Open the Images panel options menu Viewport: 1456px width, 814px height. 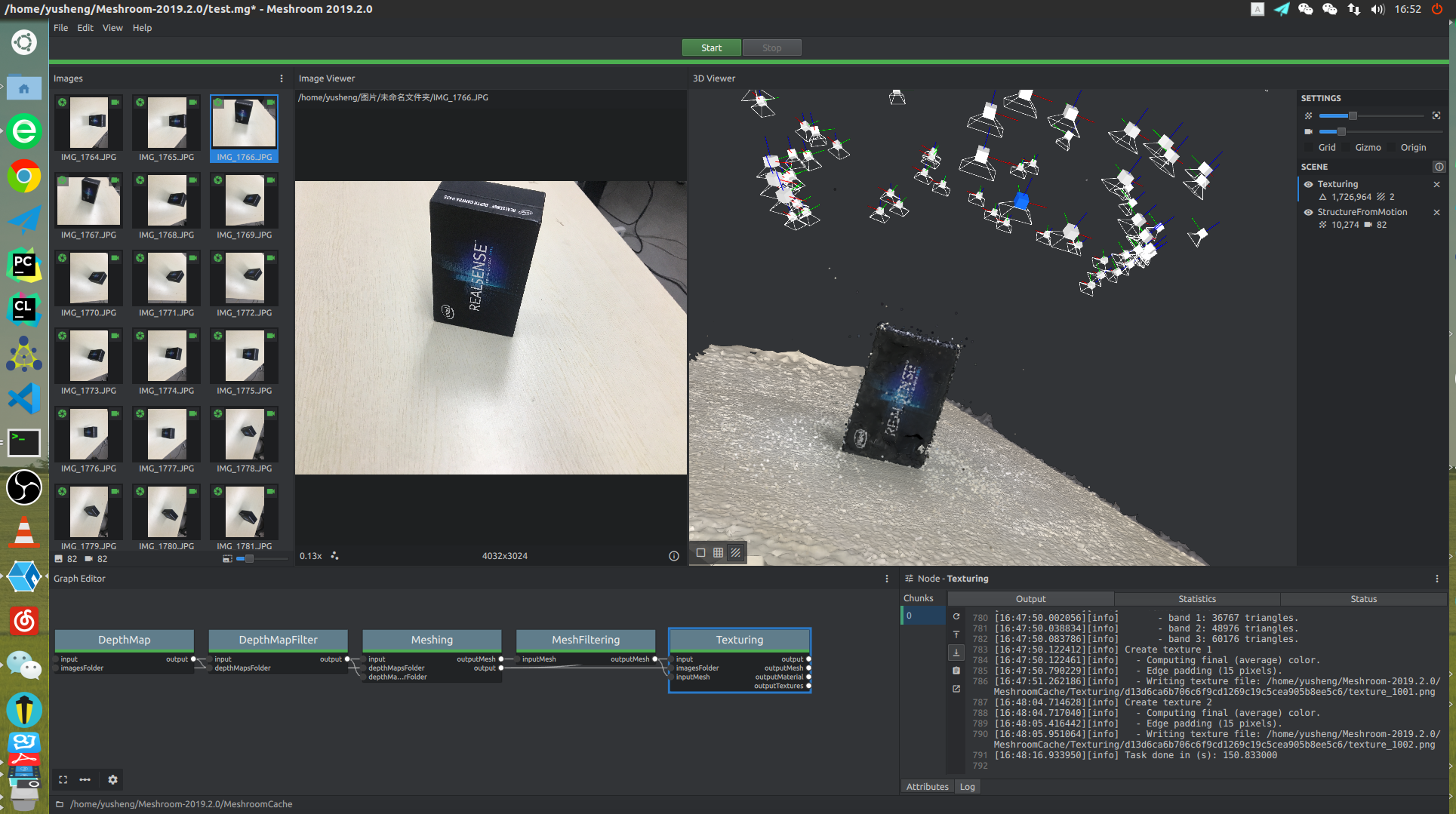tap(281, 78)
